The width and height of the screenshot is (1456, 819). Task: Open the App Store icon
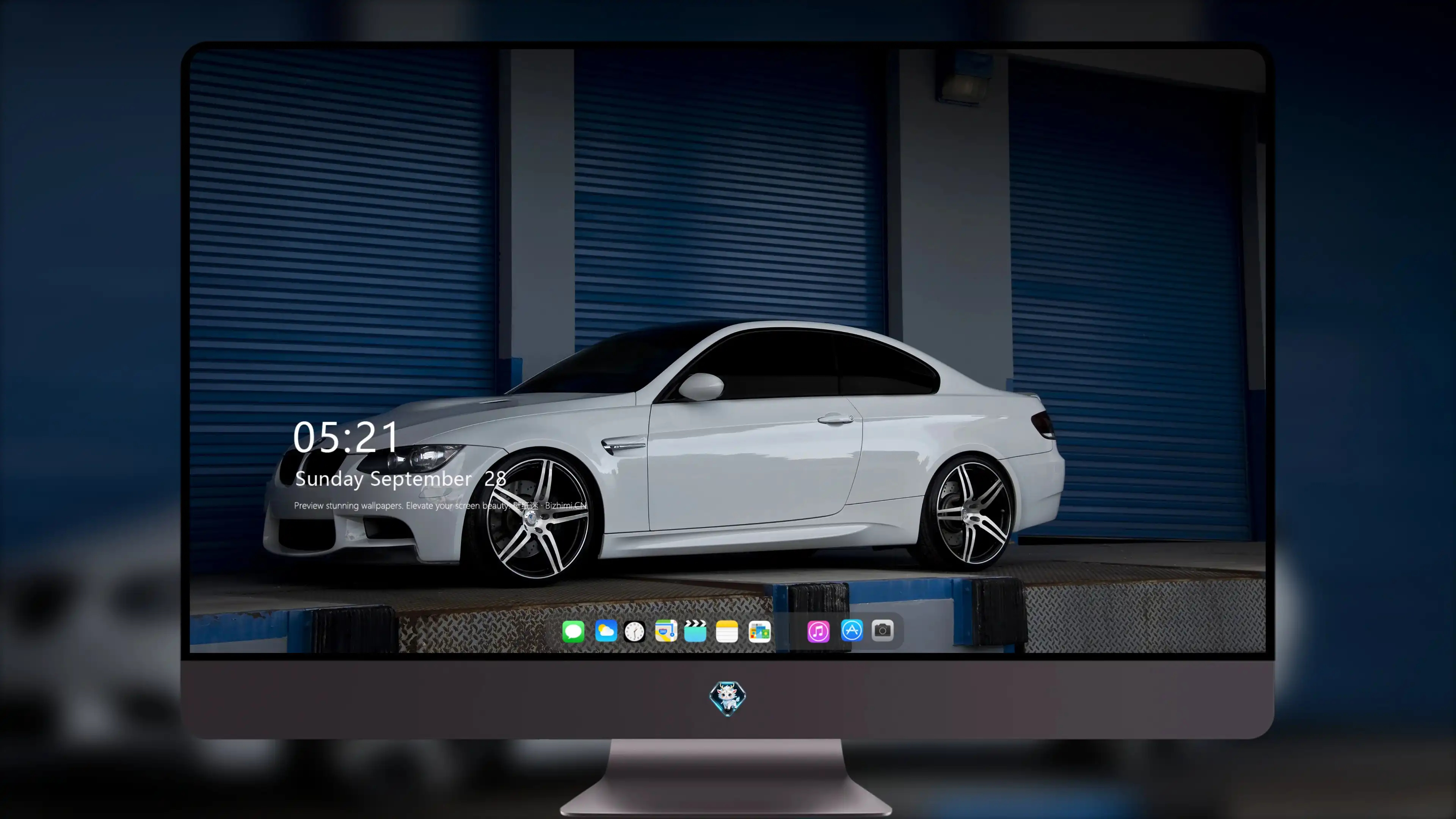pyautogui.click(x=852, y=630)
